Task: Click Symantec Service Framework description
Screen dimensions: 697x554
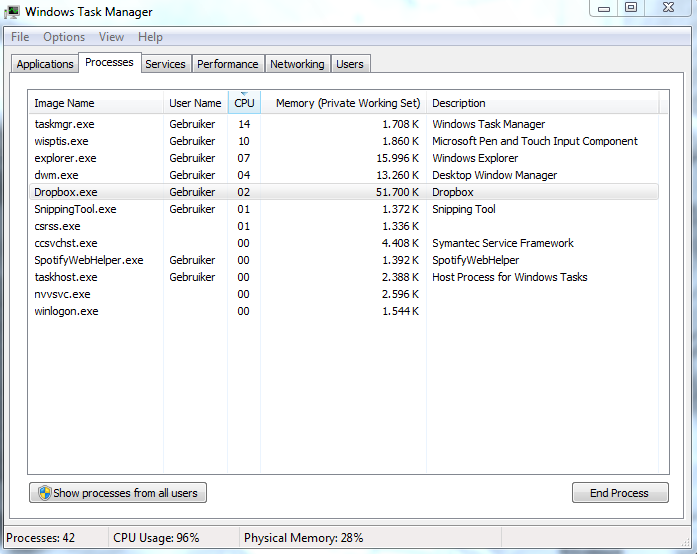Action: pos(503,243)
